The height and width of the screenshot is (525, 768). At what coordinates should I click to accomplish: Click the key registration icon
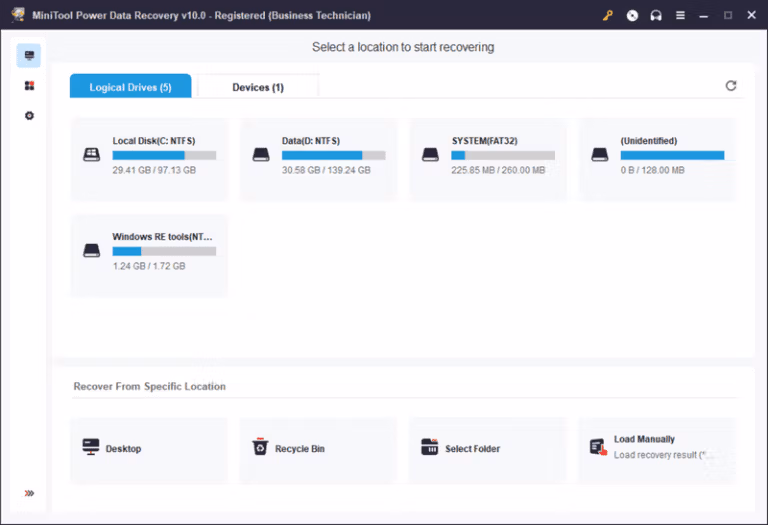tap(608, 16)
